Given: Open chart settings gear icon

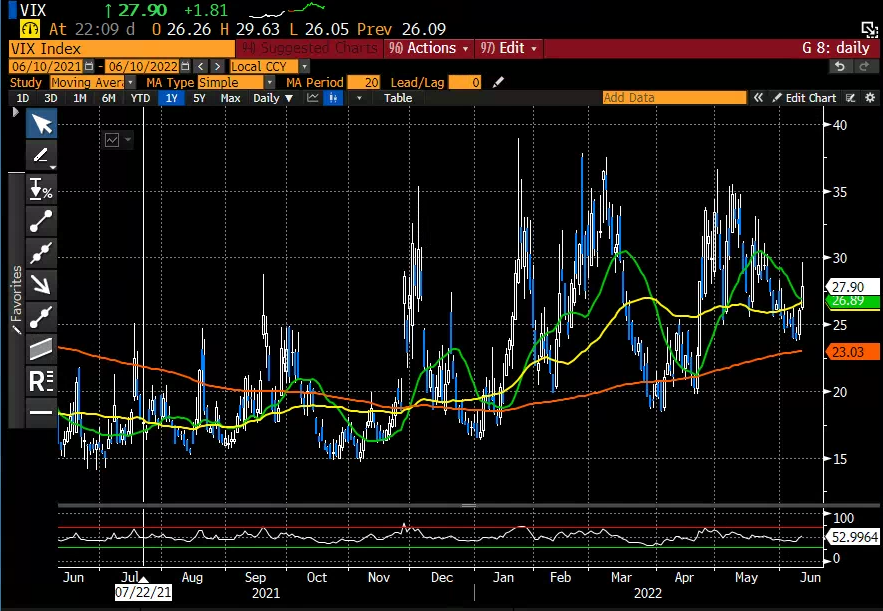Looking at the screenshot, I should 870,98.
